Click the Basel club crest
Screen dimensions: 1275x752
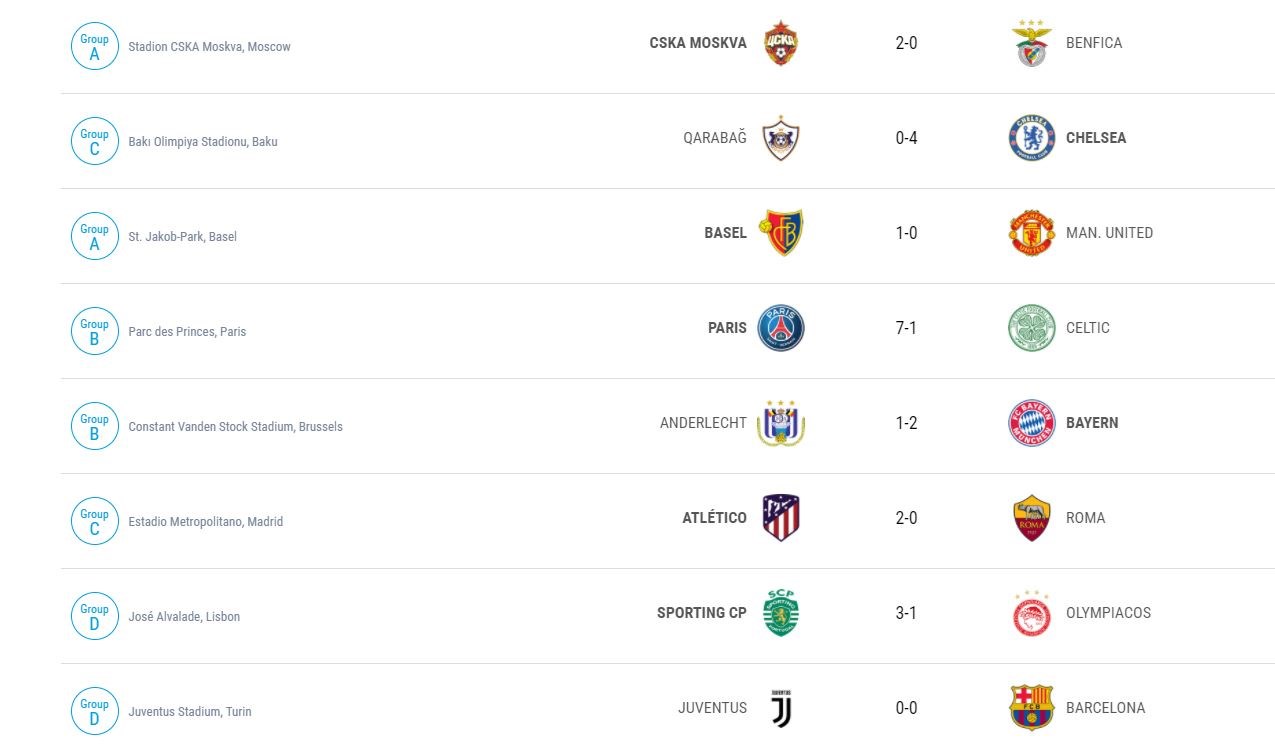click(781, 233)
